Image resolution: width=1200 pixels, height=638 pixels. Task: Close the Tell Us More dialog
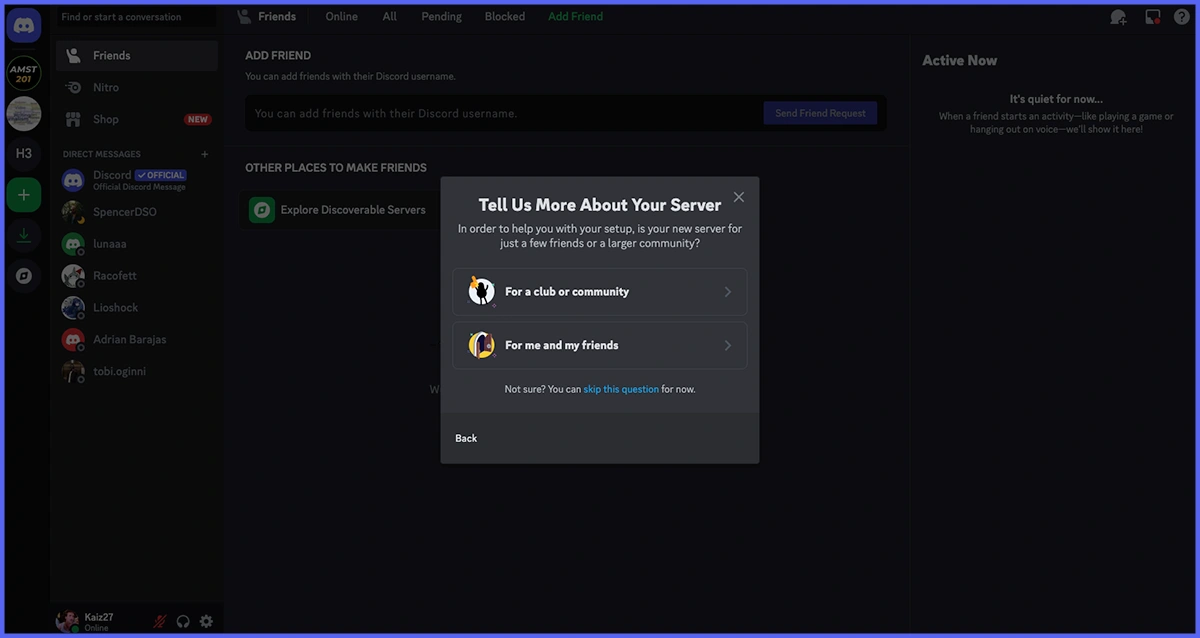click(x=738, y=197)
